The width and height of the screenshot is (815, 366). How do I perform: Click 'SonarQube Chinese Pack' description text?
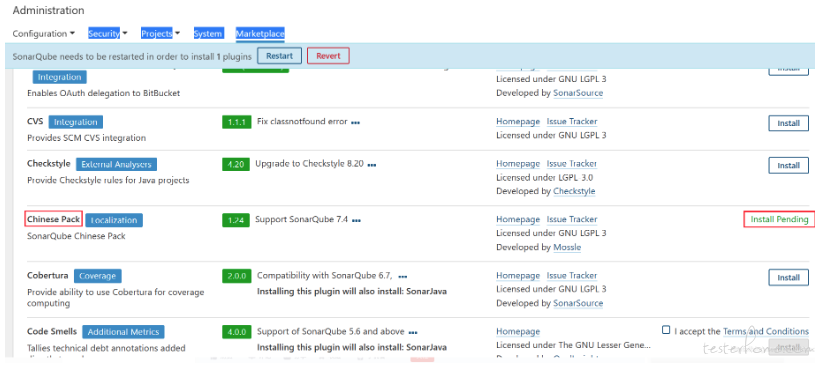[x=76, y=236]
